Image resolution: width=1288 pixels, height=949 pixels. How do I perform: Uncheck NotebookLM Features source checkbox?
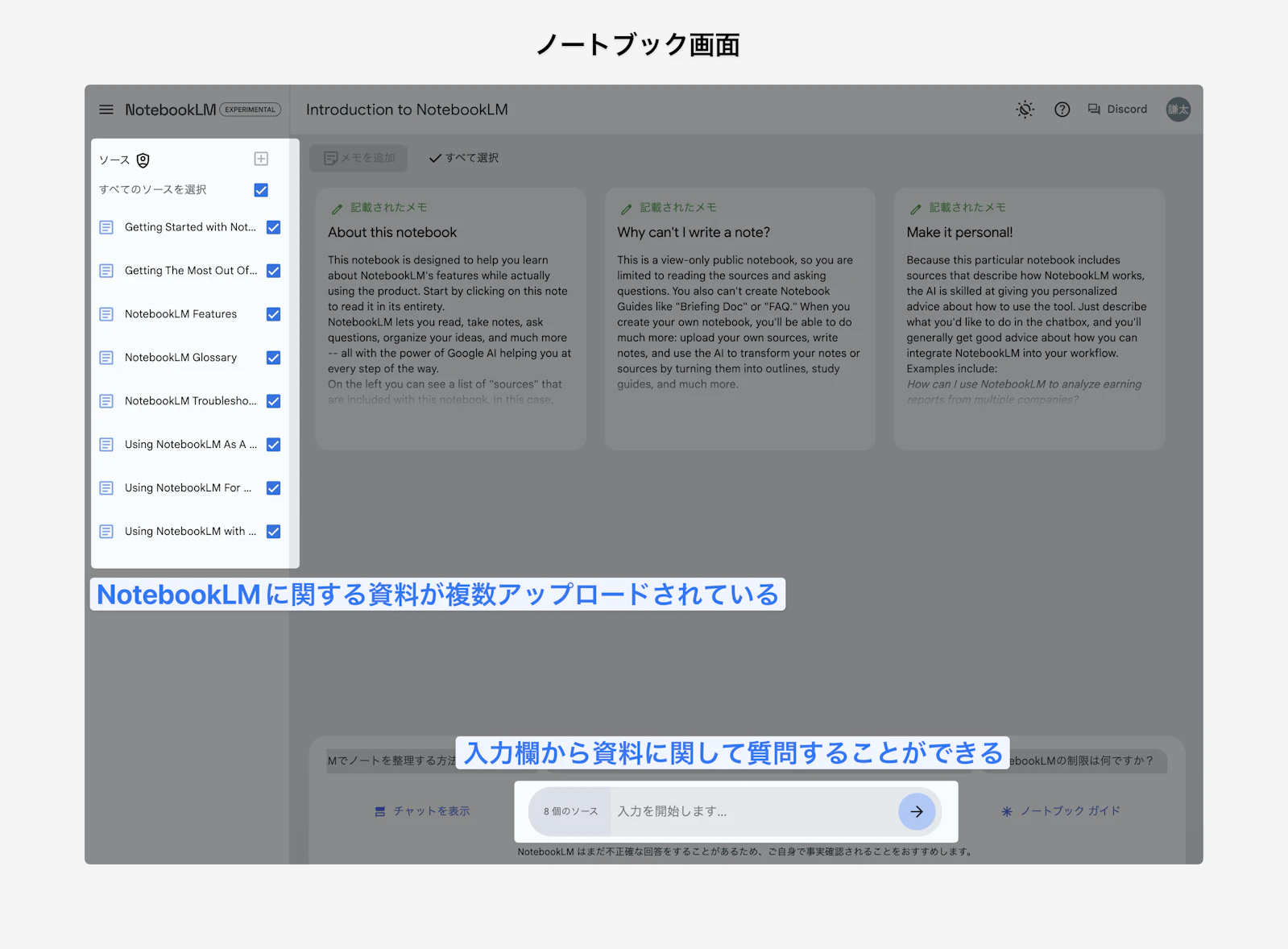coord(274,314)
